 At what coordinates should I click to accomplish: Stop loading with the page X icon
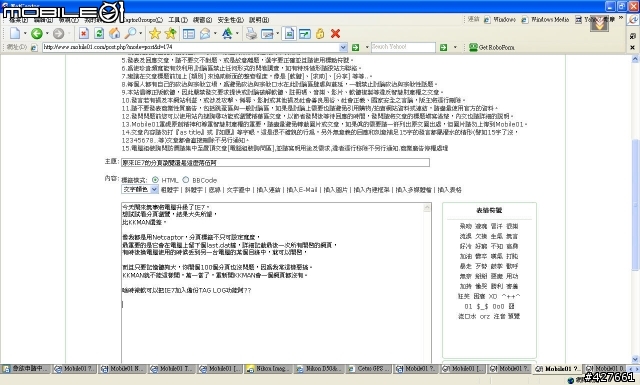pos(84,33)
